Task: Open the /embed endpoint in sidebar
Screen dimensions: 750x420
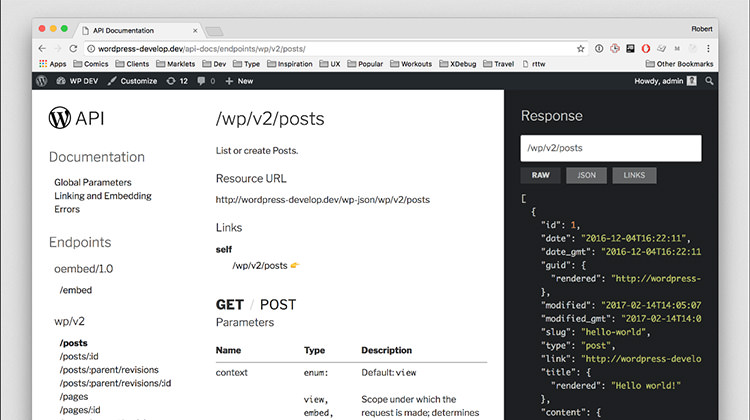Action: tap(76, 290)
